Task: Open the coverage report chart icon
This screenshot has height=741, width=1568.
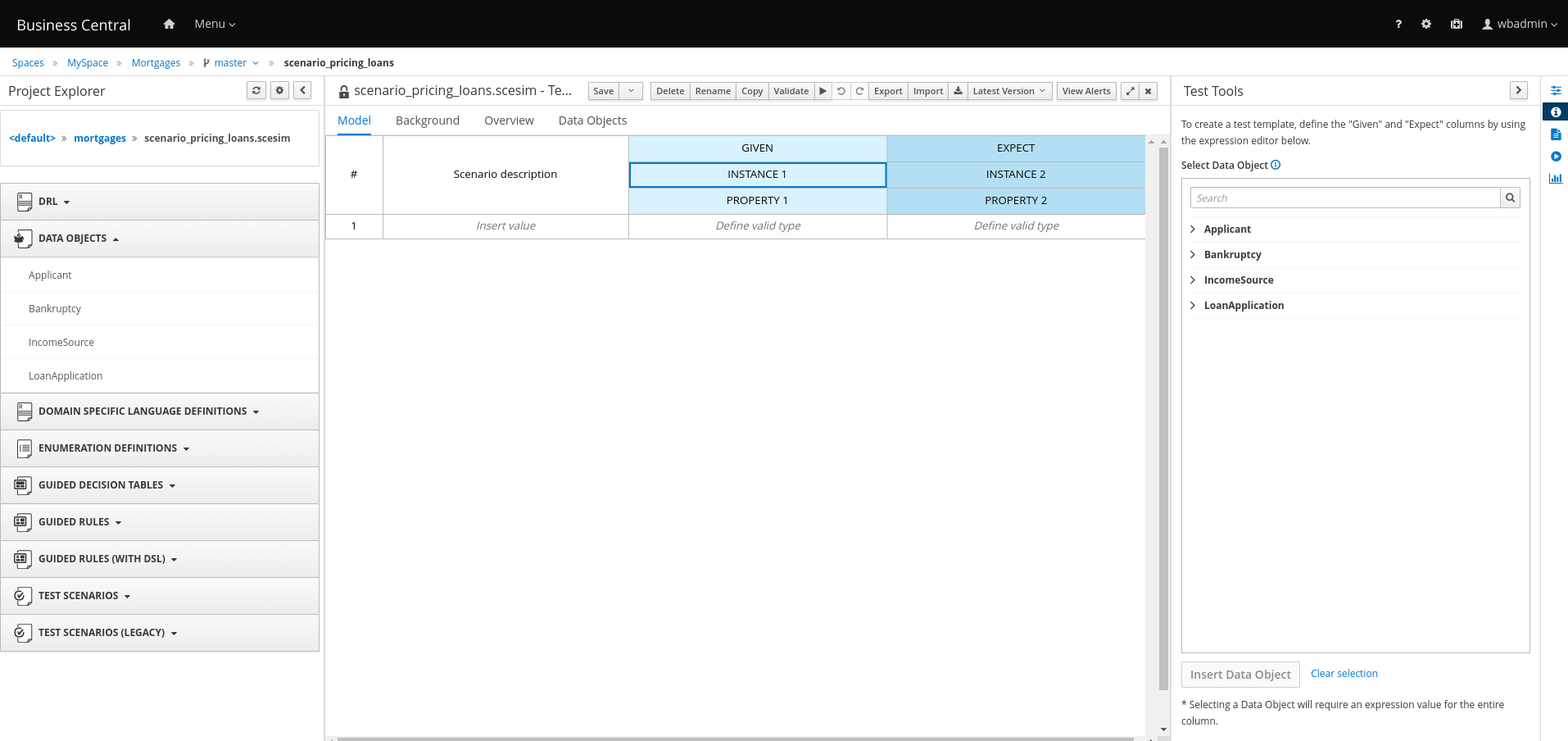Action: coord(1555,178)
